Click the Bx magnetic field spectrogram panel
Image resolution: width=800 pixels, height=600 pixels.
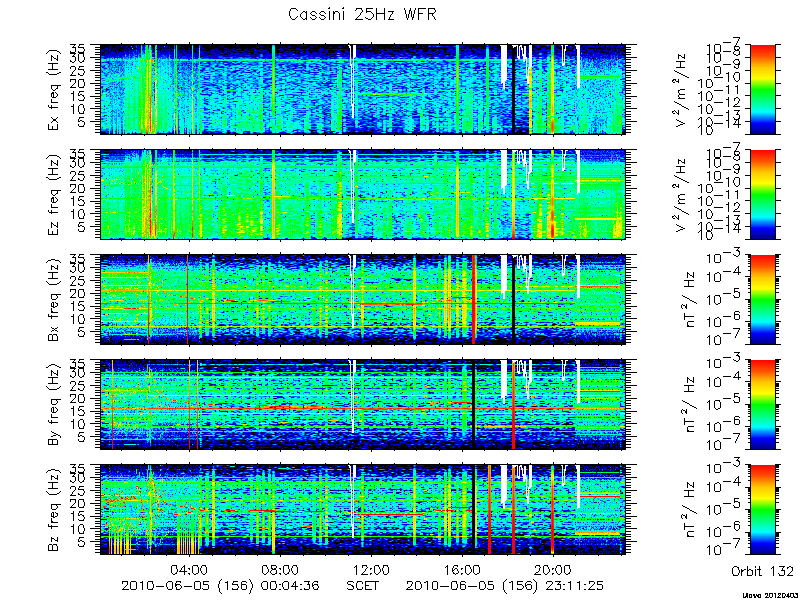[362, 299]
